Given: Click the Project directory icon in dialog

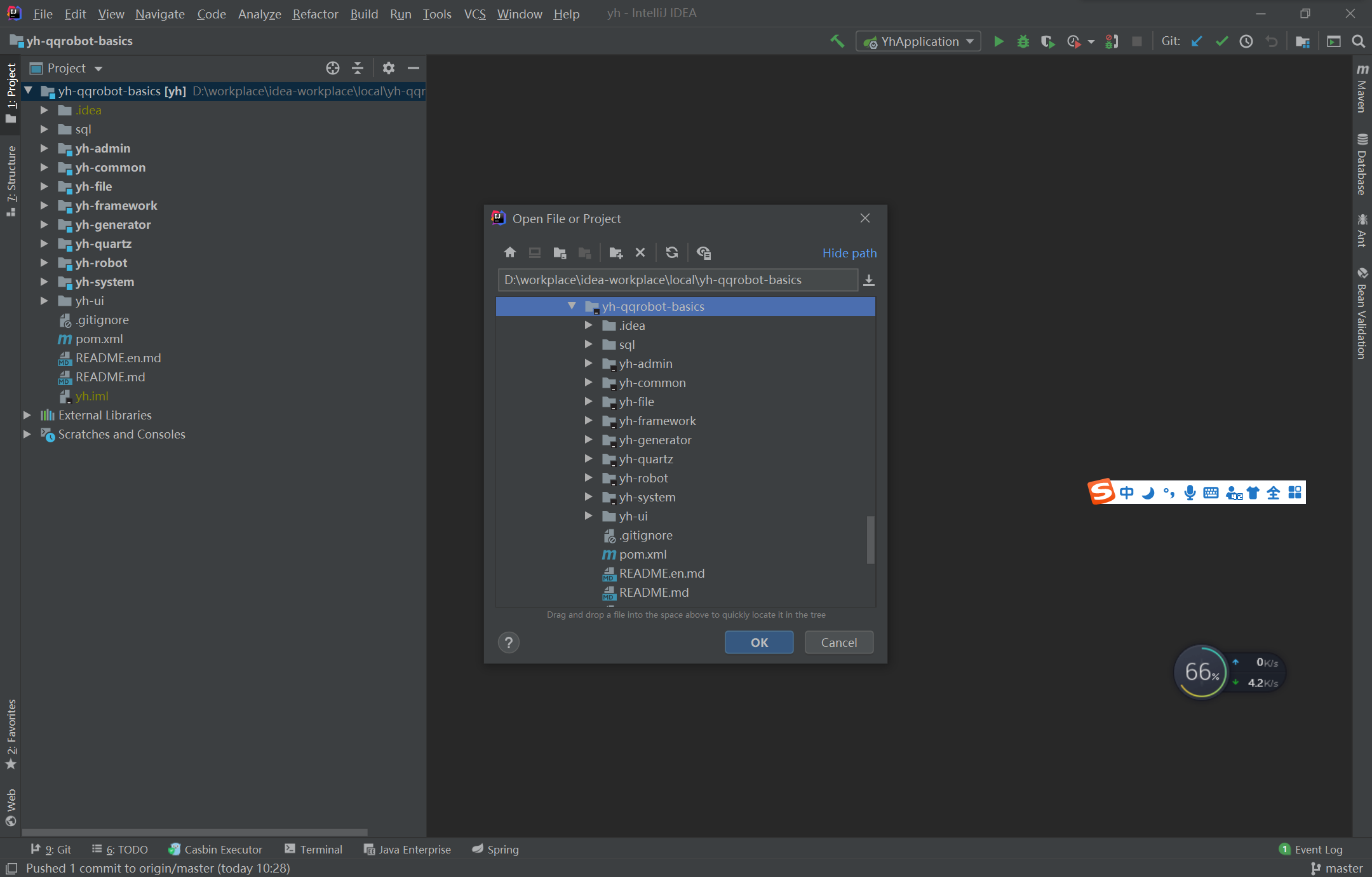Looking at the screenshot, I should tap(560, 253).
